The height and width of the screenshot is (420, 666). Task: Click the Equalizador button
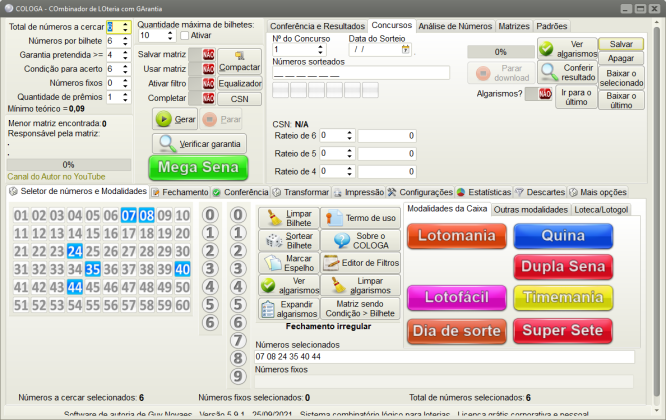pyautogui.click(x=240, y=84)
